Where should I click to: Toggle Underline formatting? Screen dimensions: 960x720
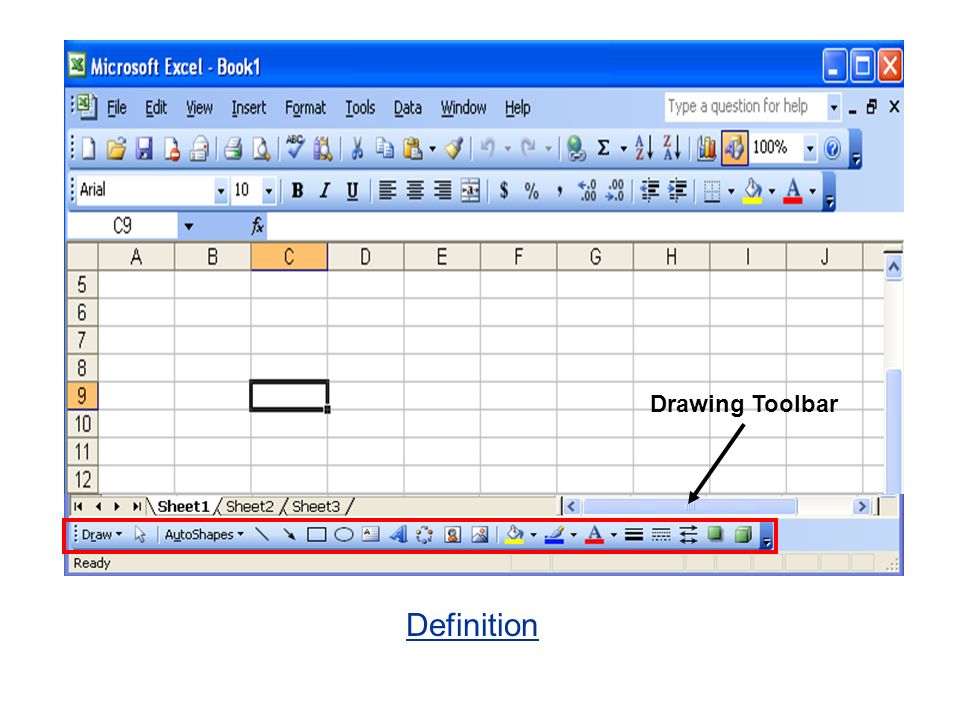[x=352, y=191]
